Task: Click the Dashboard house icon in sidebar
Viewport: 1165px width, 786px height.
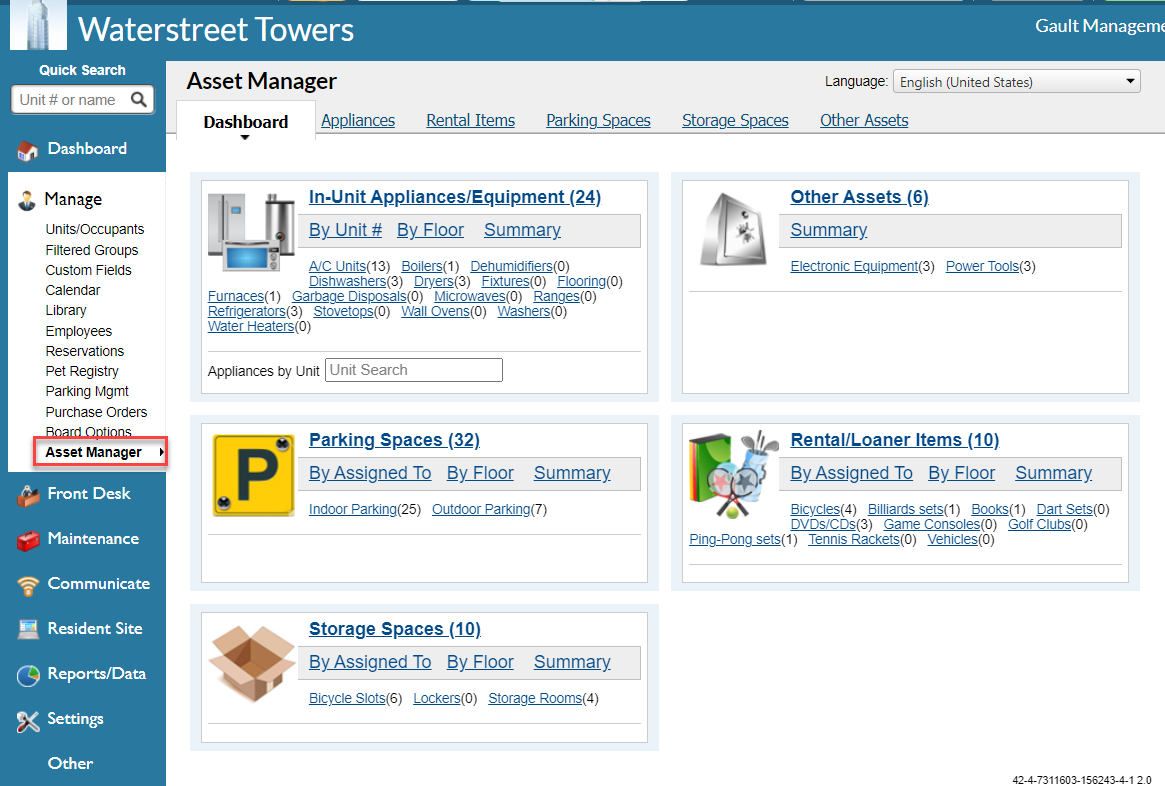Action: point(27,150)
